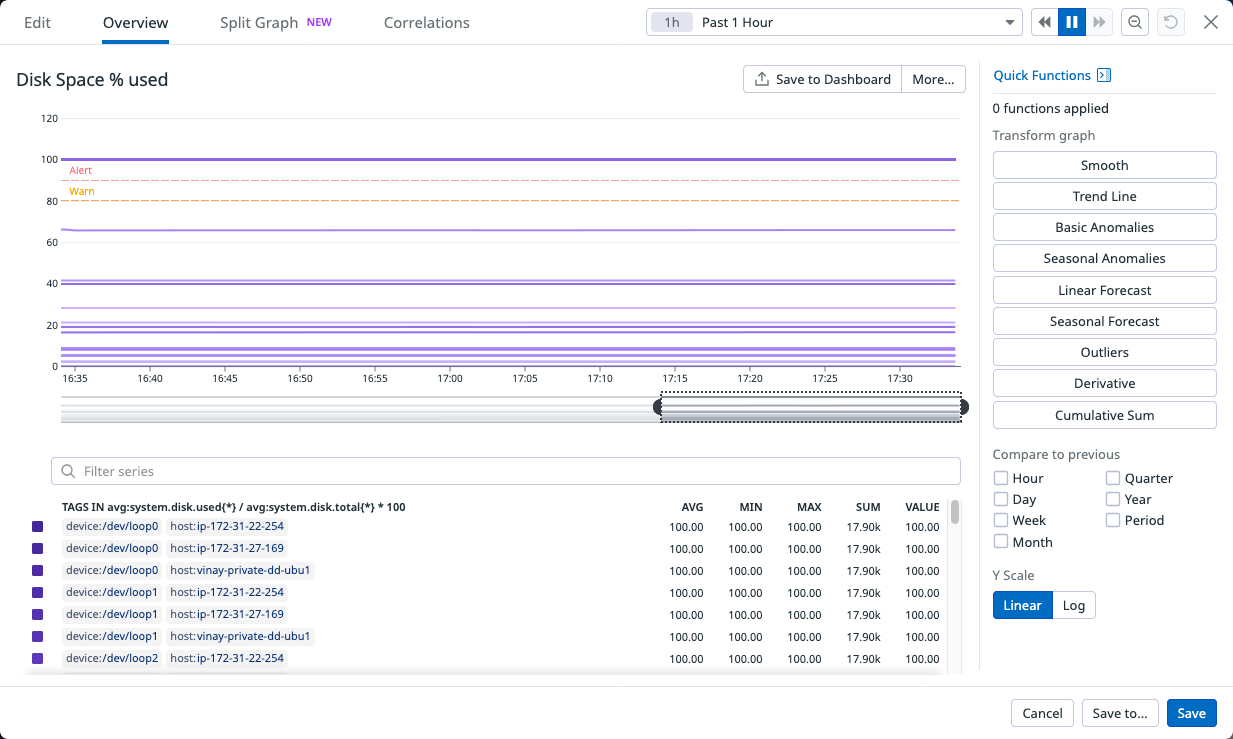Viewport: 1233px width, 739px height.
Task: Zoom out the time range
Action: tap(1135, 23)
